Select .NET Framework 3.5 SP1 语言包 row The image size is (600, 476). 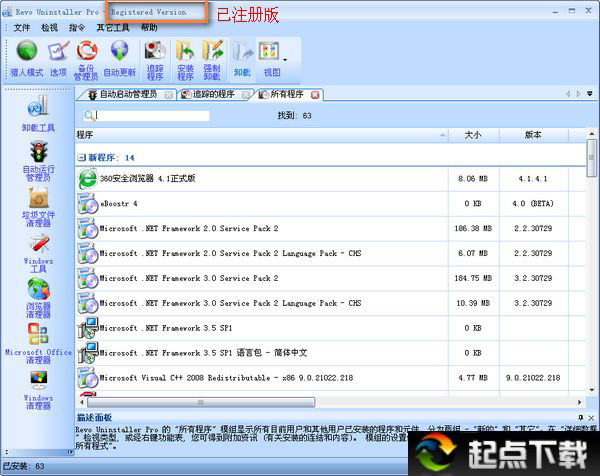coord(331,353)
